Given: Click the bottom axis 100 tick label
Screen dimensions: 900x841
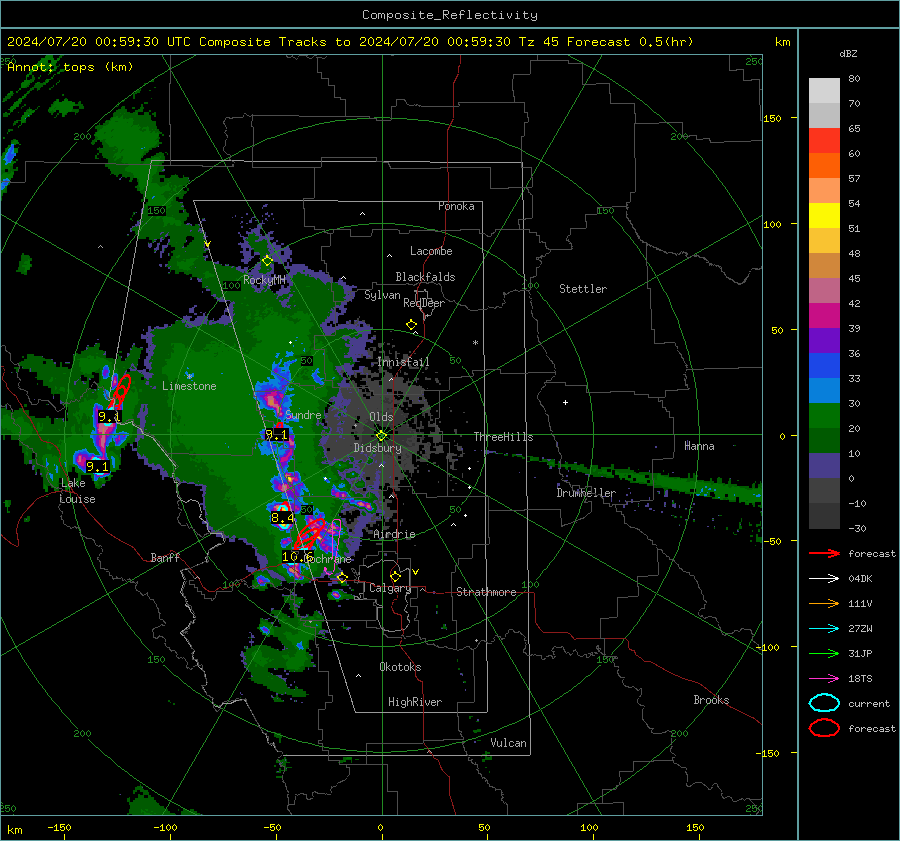Looking at the screenshot, I should point(589,827).
